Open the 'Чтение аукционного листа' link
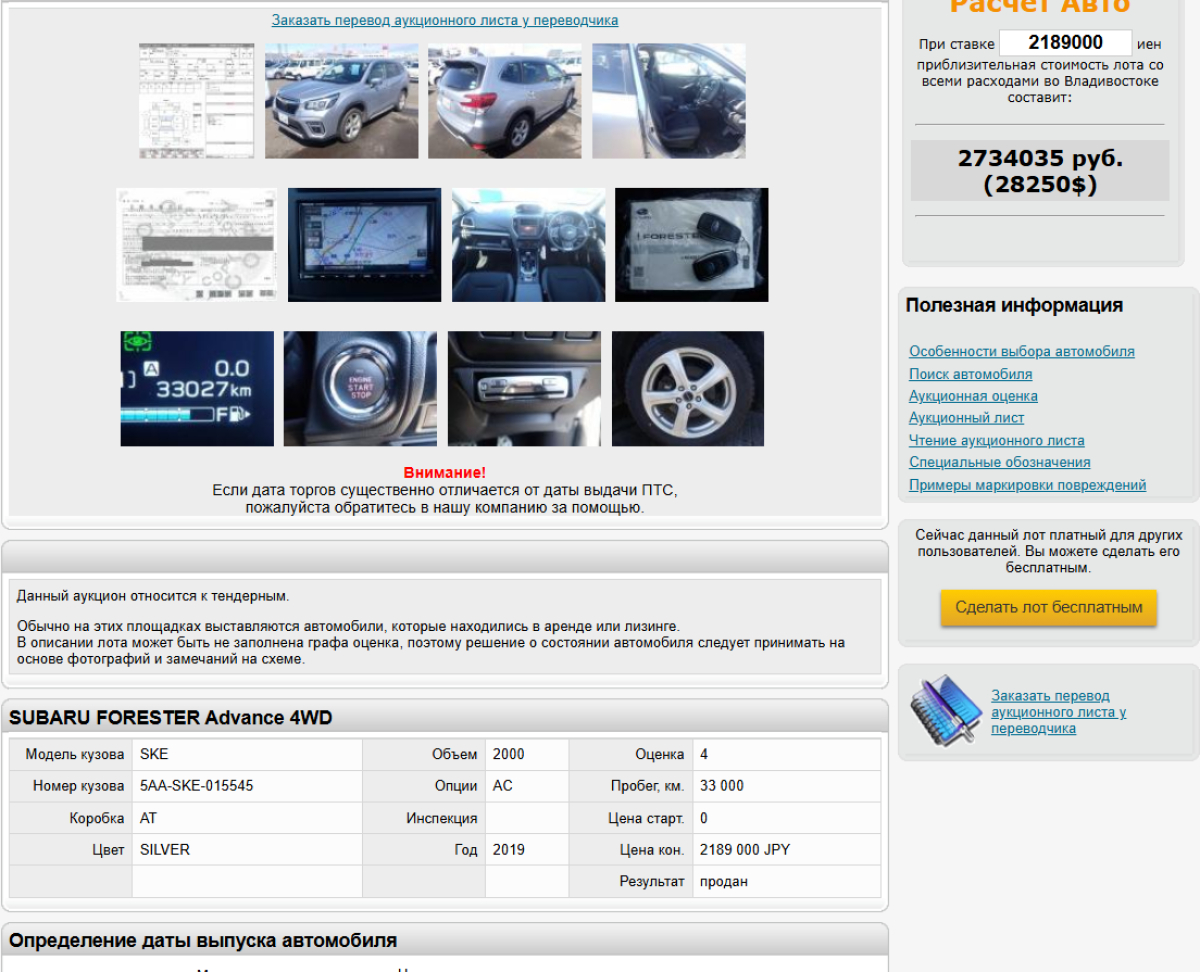1200x972 pixels. (x=997, y=440)
